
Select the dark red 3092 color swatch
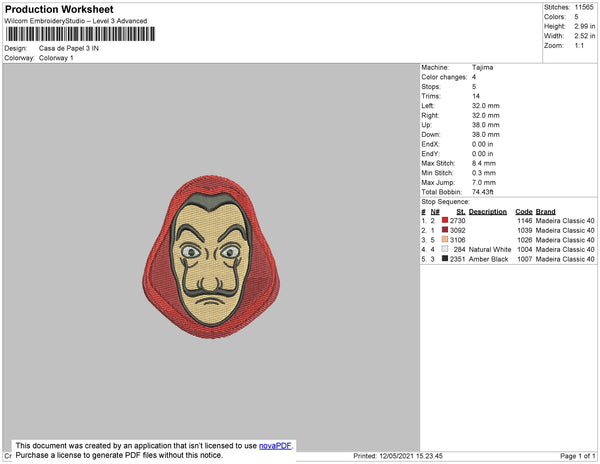click(x=445, y=230)
